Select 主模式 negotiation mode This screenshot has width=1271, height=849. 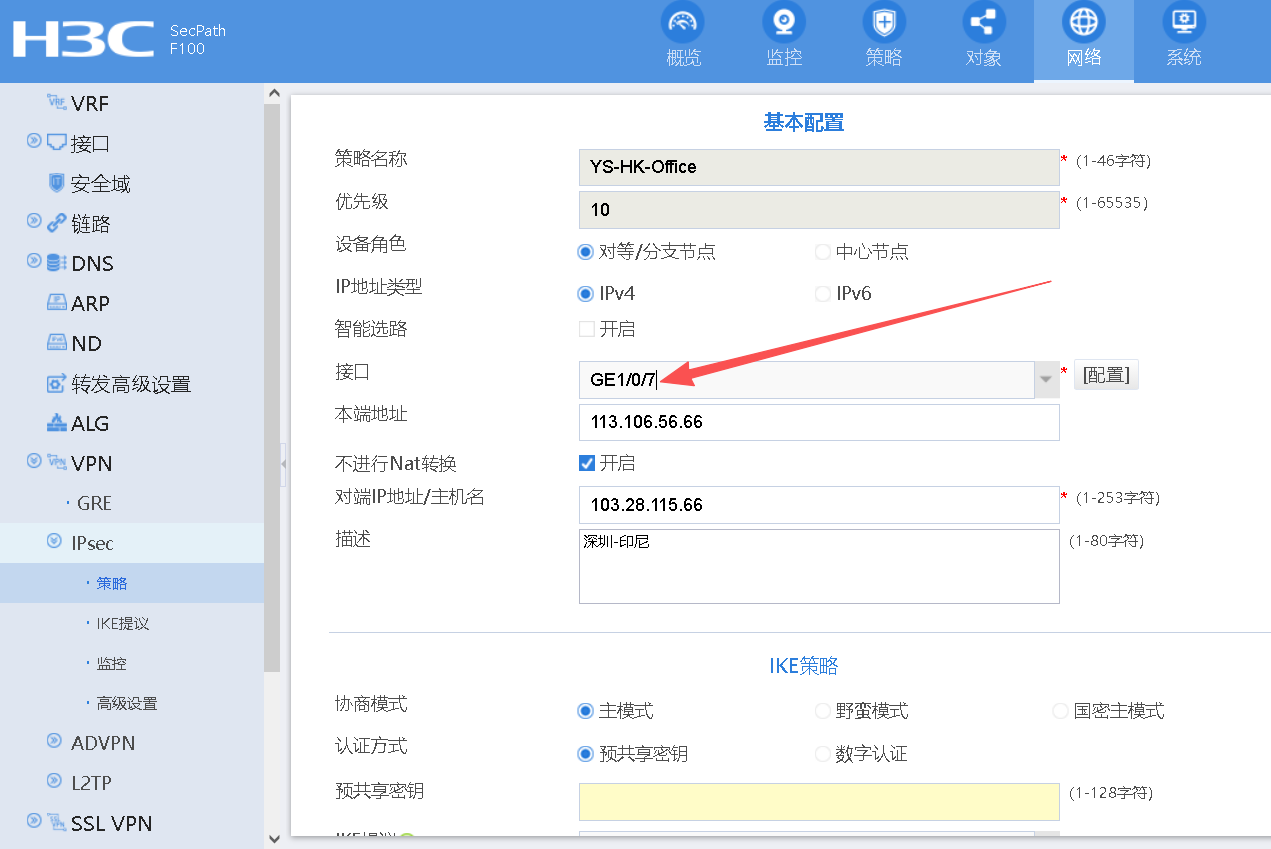(x=585, y=711)
